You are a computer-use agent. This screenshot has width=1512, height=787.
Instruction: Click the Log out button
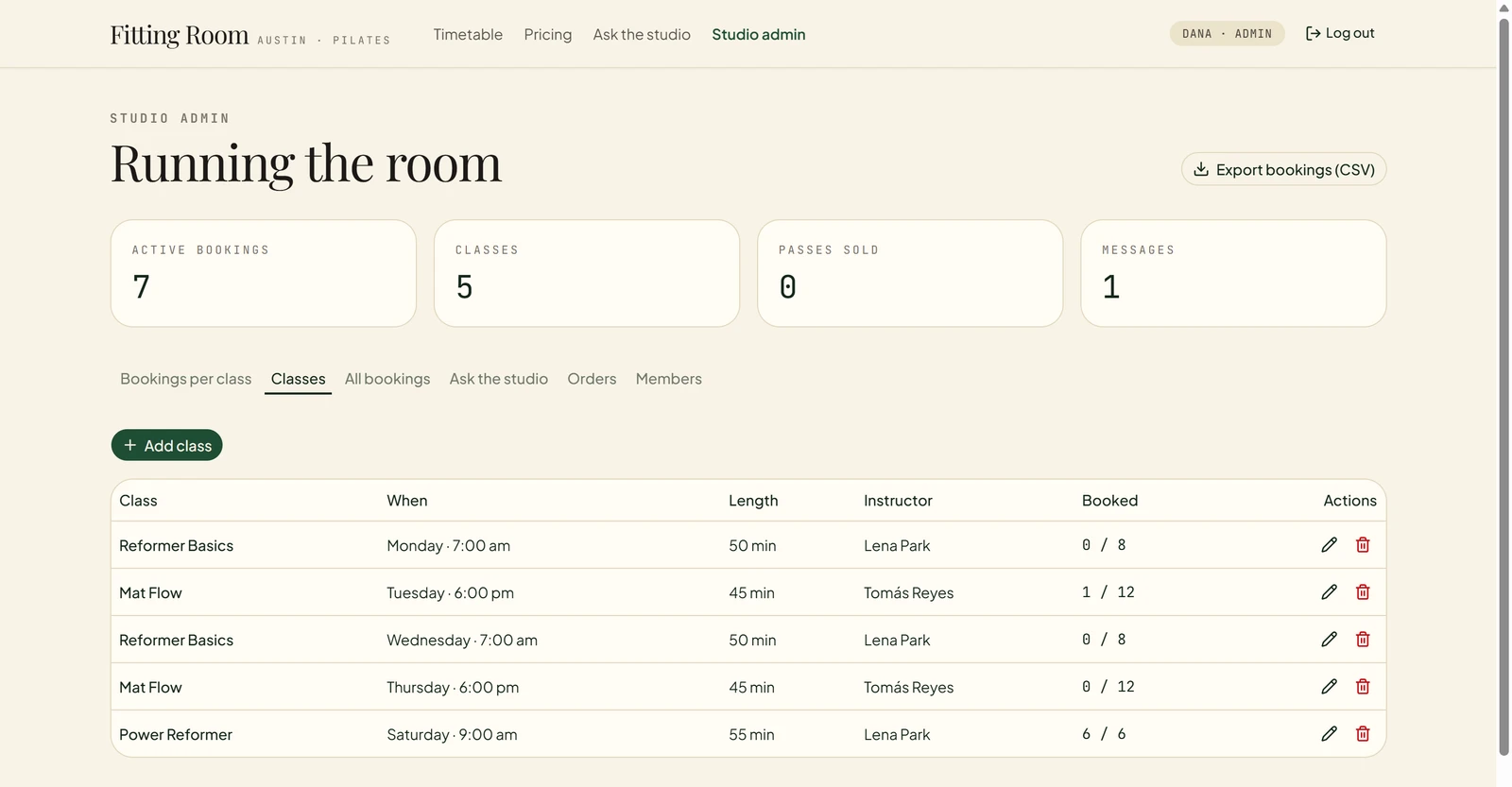click(1340, 33)
